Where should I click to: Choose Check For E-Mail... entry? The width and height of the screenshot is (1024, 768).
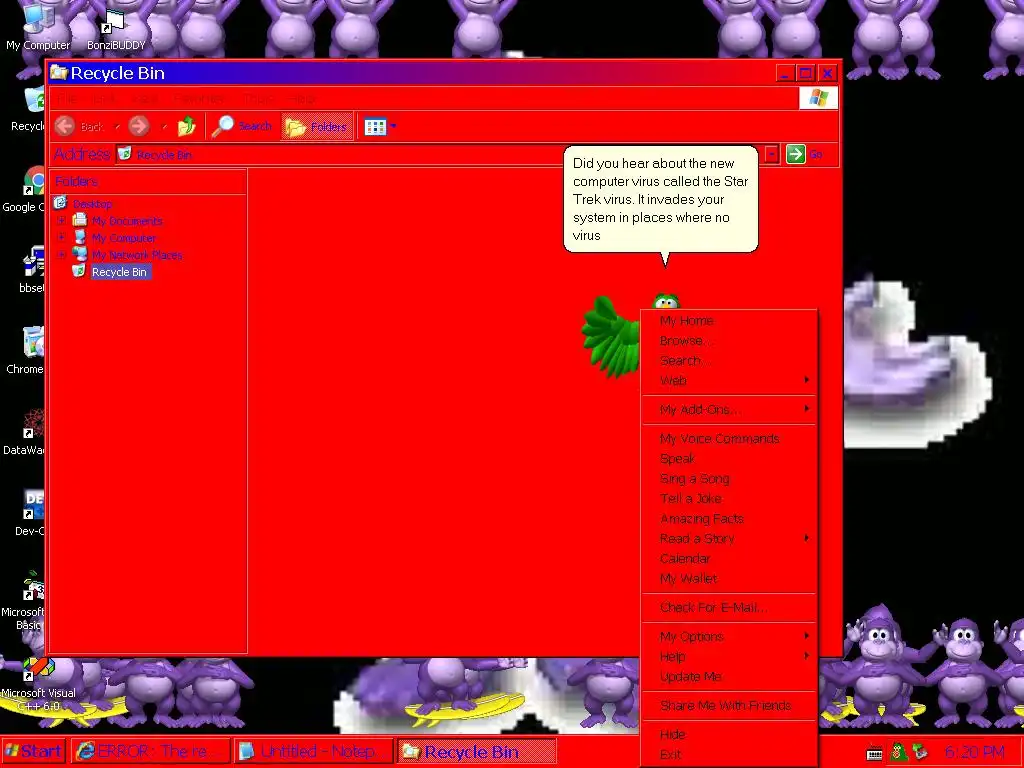[729, 607]
